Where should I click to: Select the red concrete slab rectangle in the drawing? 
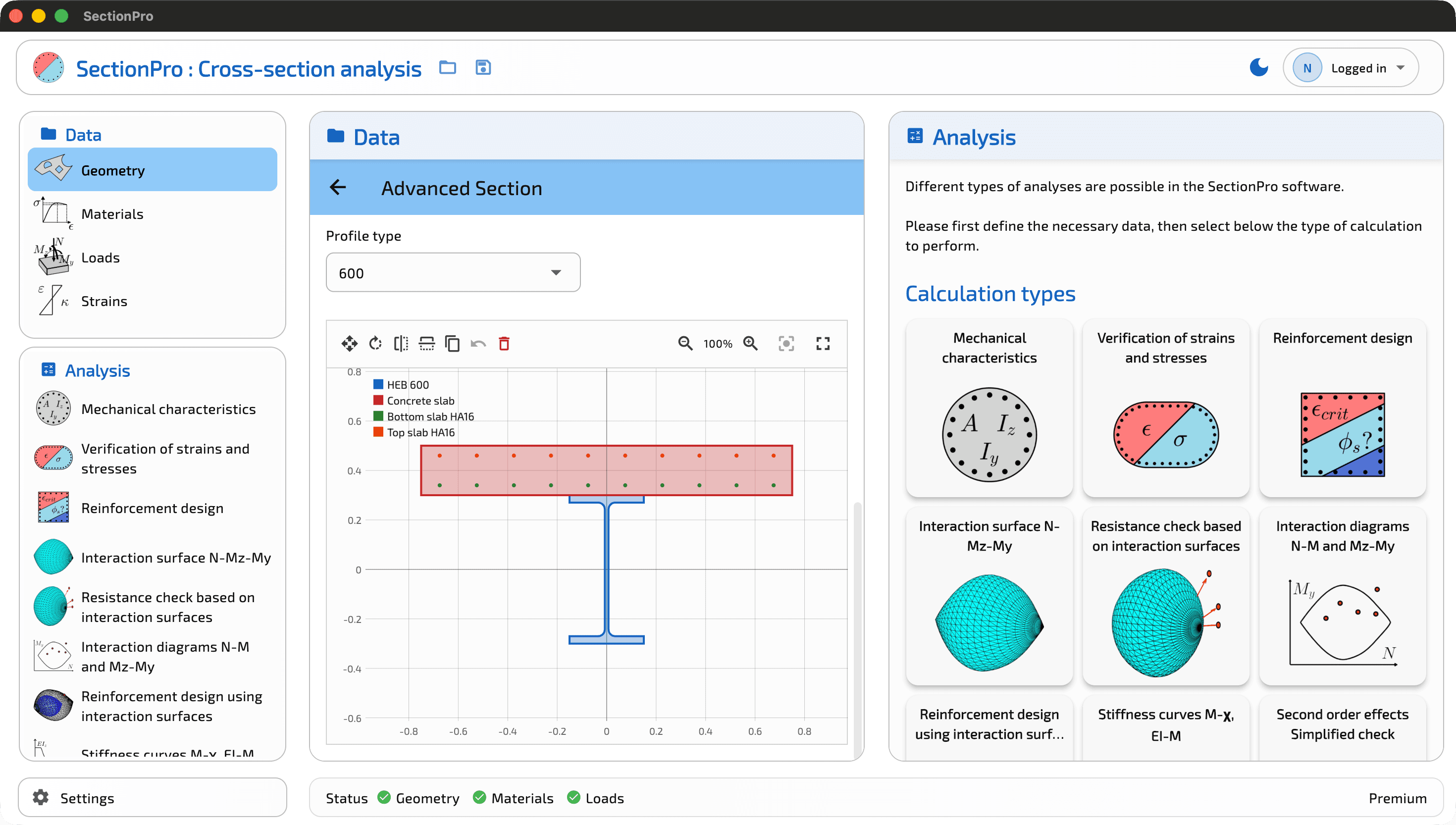606,470
